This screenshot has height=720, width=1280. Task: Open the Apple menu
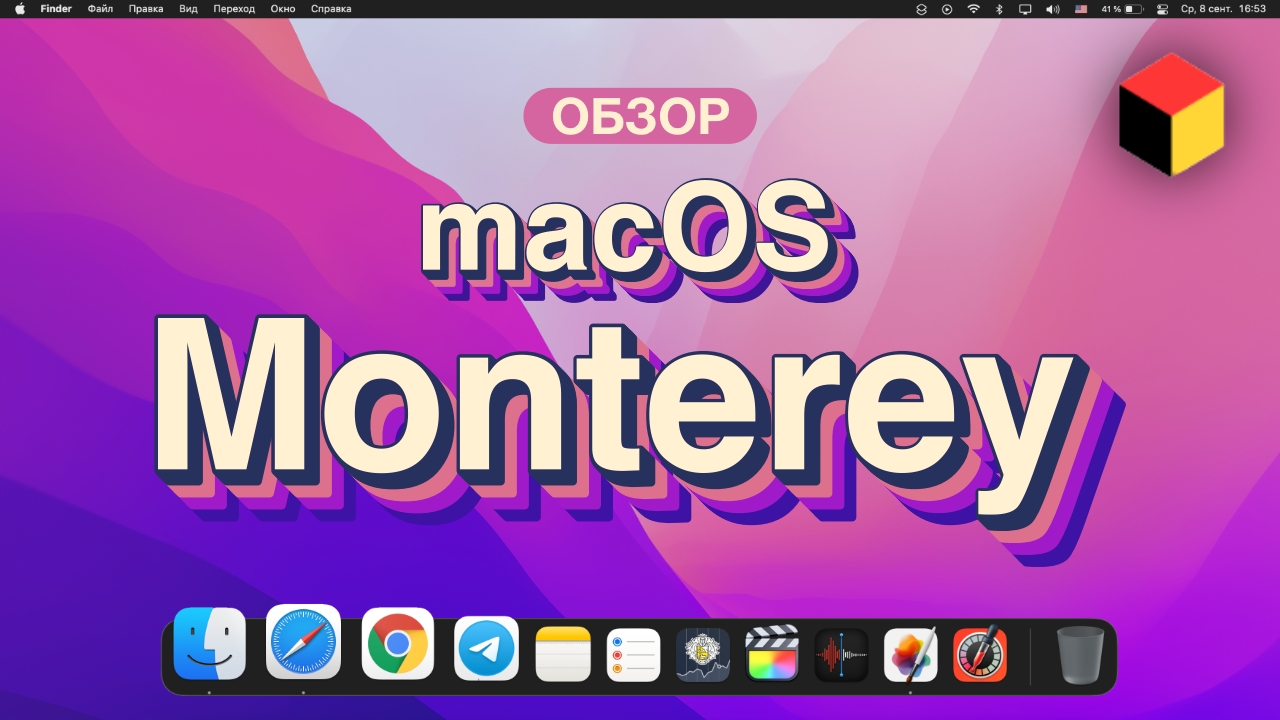[19, 9]
